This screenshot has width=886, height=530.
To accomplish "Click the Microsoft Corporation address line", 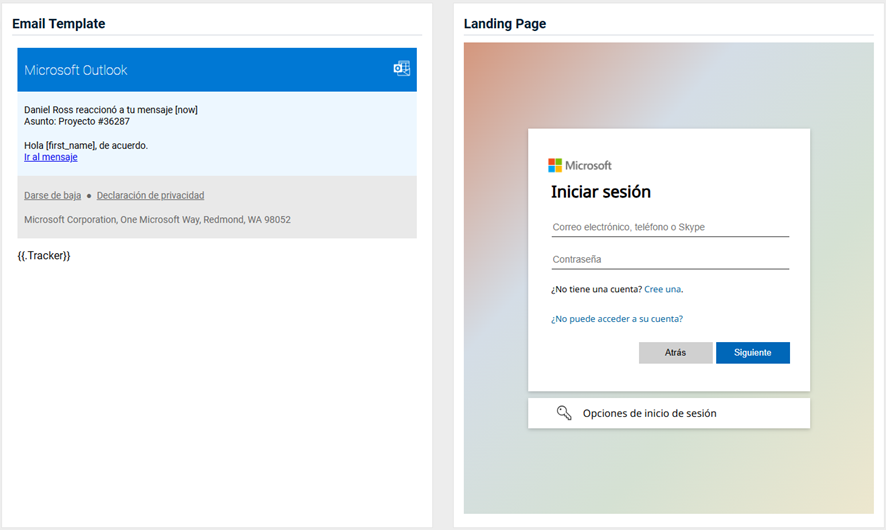I will [157, 220].
